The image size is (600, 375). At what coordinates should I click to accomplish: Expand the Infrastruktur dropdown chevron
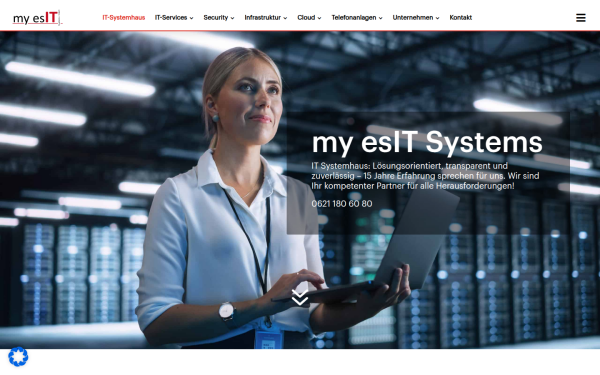285,18
